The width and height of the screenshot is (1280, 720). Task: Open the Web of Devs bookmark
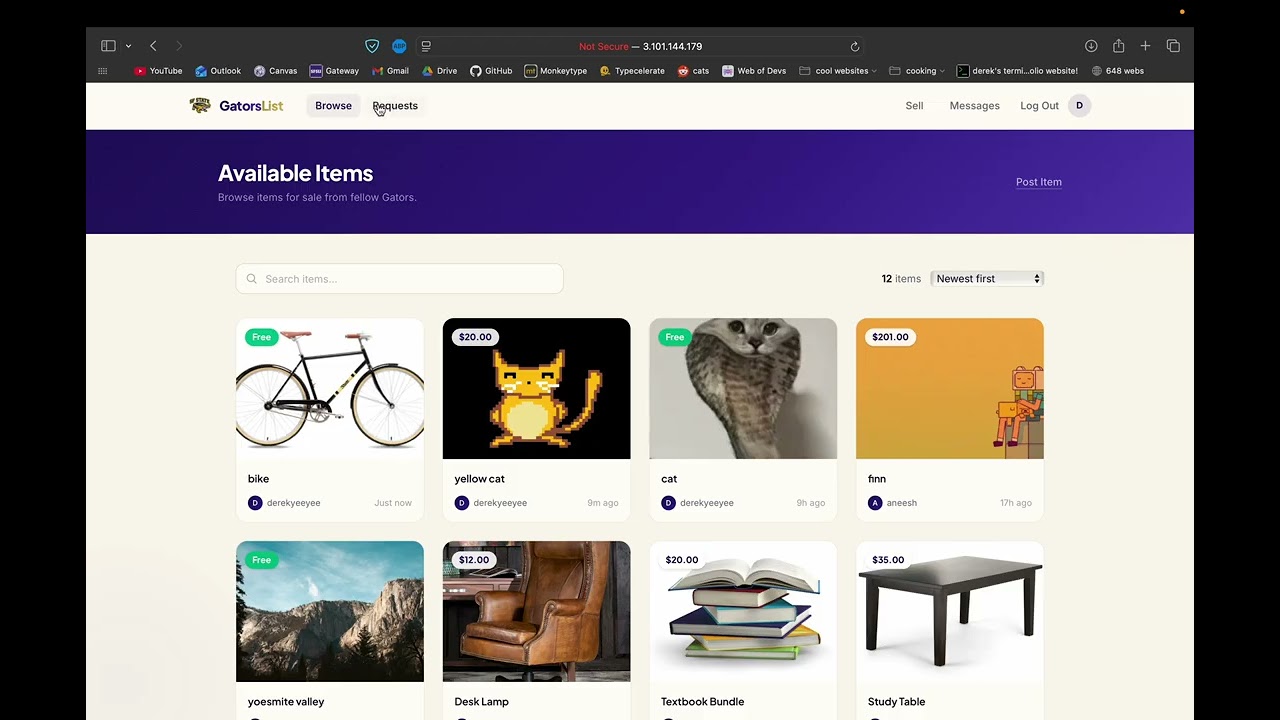[754, 71]
